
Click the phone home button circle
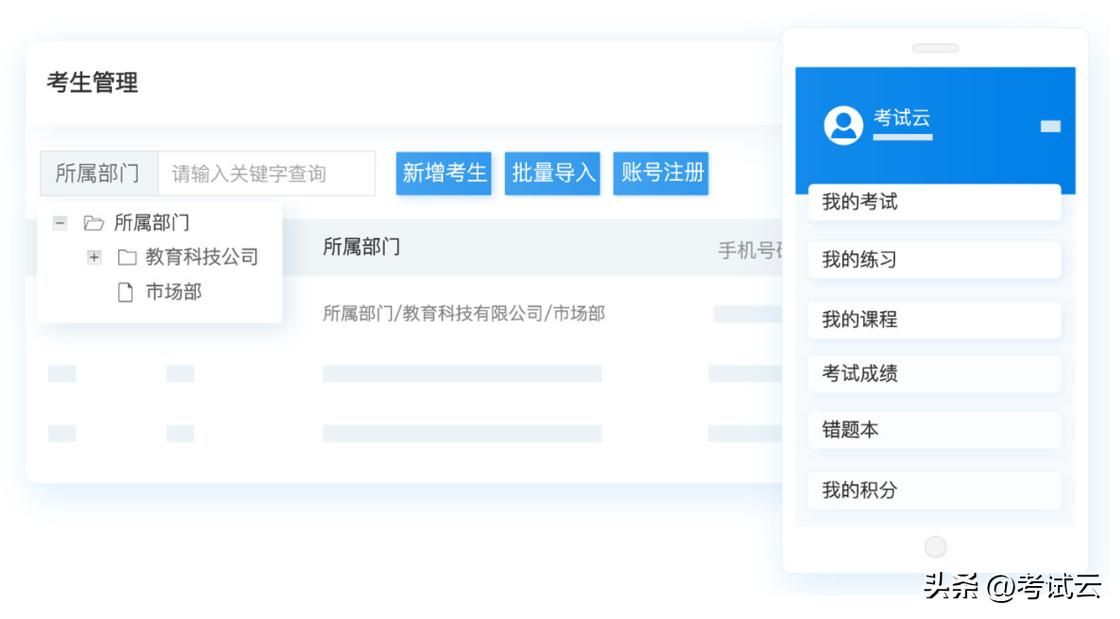[935, 546]
